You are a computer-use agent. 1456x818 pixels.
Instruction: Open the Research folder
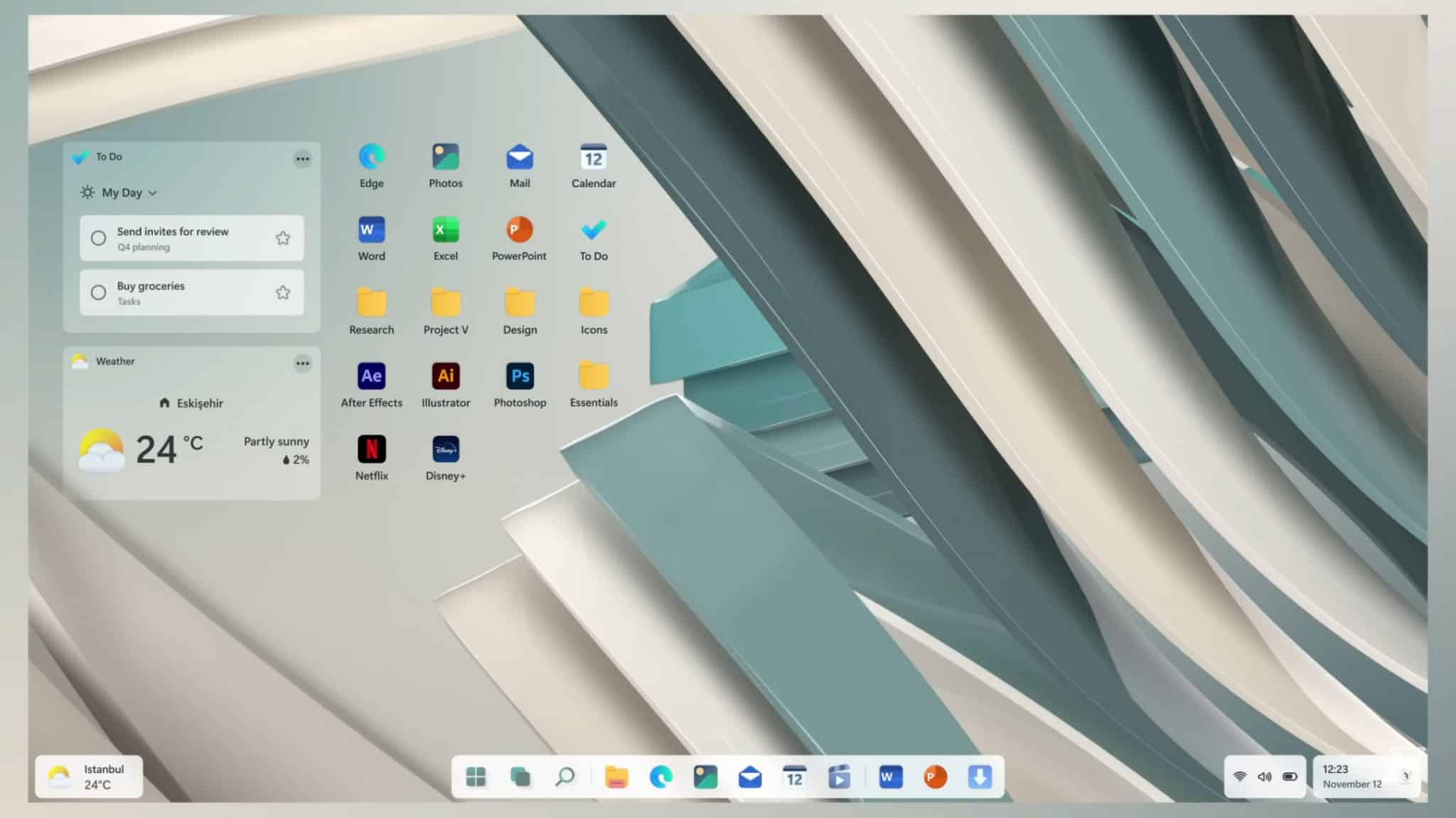point(371,302)
